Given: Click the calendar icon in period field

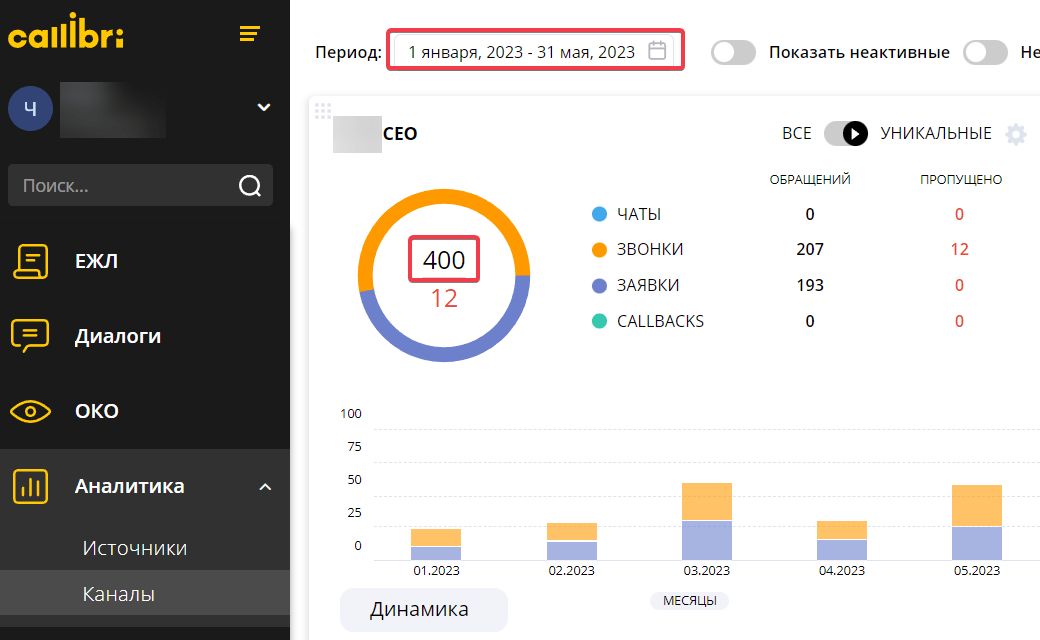Looking at the screenshot, I should point(657,51).
